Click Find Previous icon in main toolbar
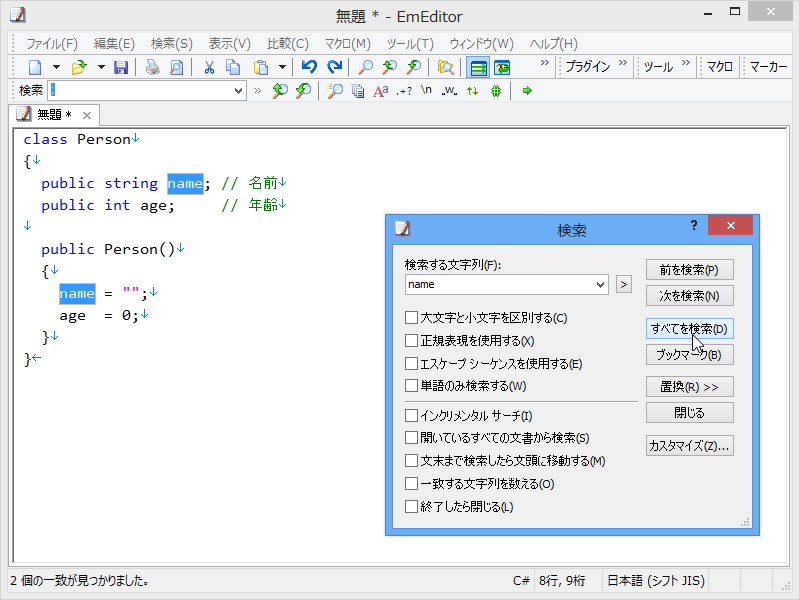The height and width of the screenshot is (600, 800). (414, 67)
